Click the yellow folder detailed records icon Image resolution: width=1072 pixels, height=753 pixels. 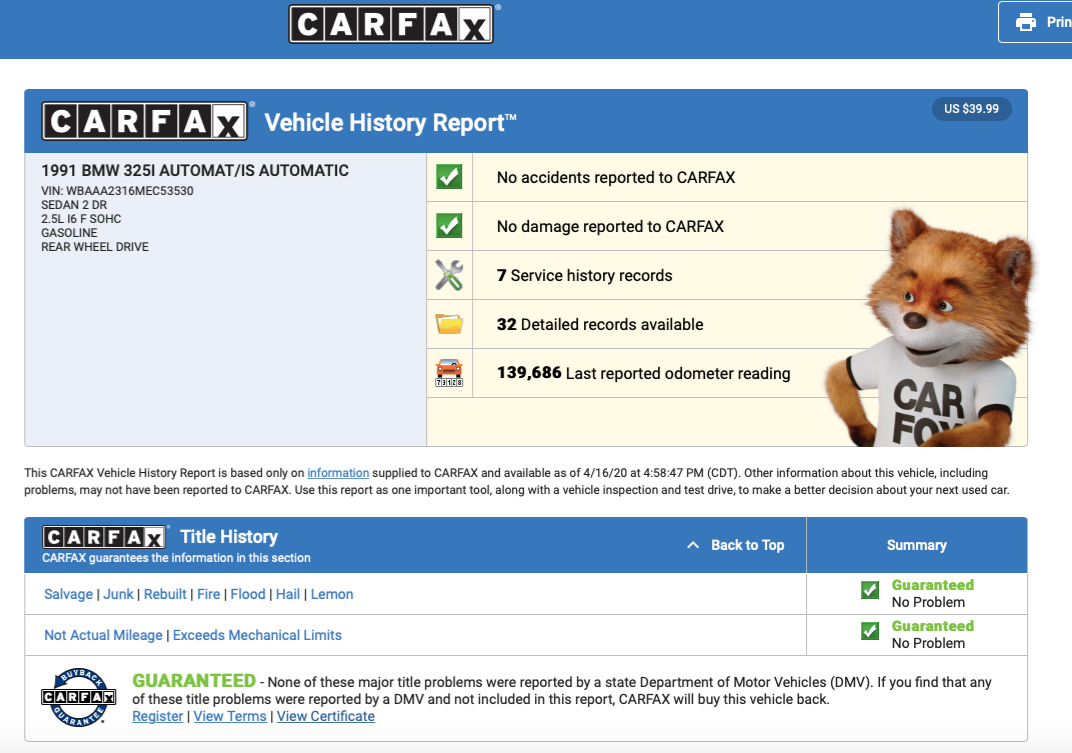click(x=449, y=323)
